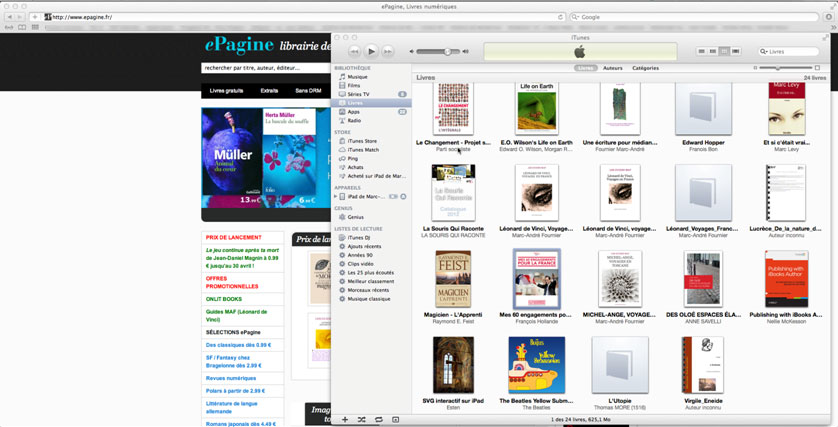Click the Safari add bookmark plus button

[x=35, y=17]
